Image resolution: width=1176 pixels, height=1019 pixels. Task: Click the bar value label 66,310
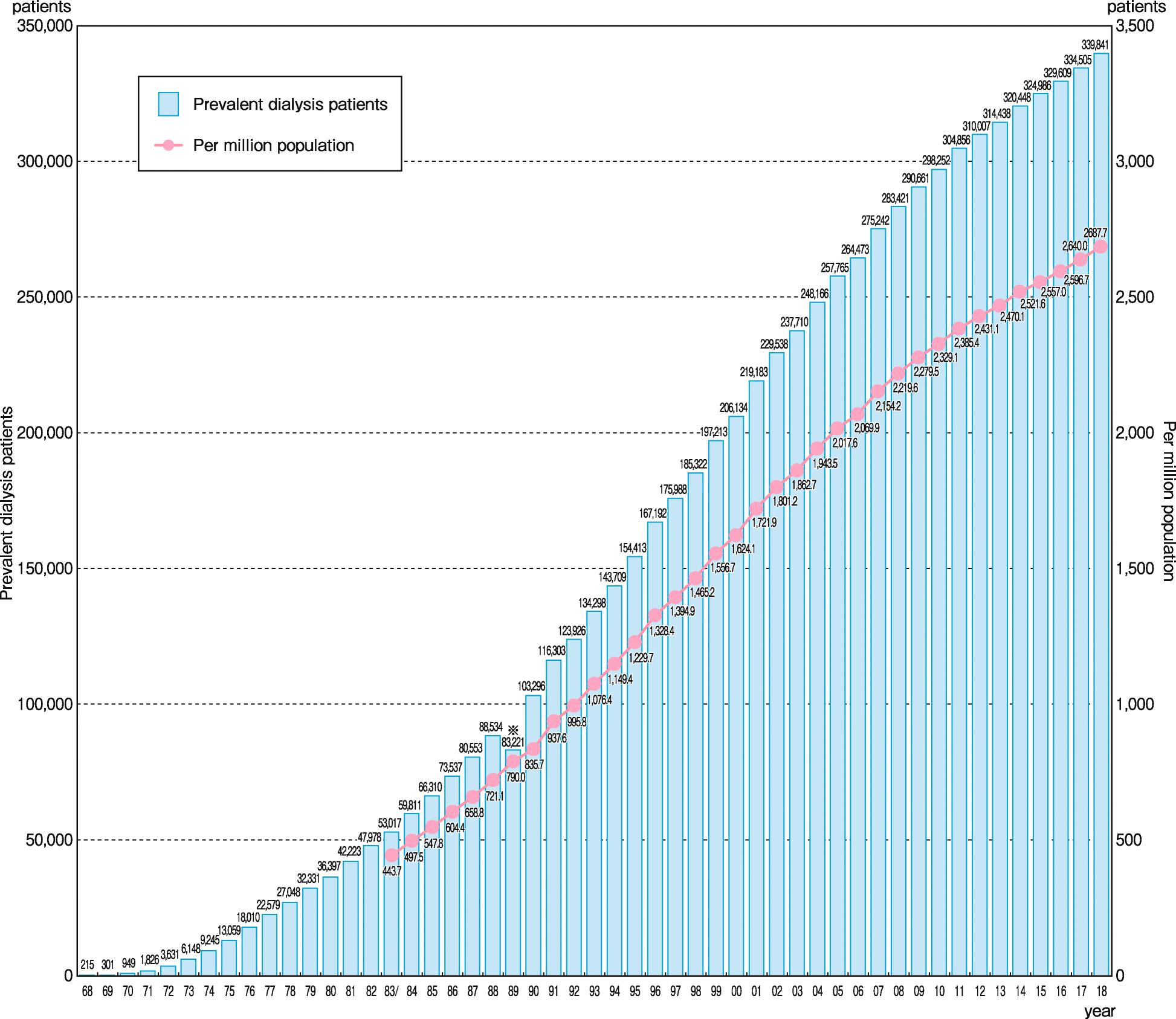click(x=430, y=788)
